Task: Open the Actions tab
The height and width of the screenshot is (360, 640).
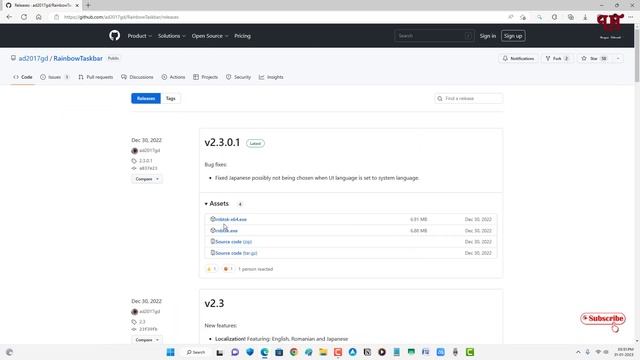Action: 173,77
